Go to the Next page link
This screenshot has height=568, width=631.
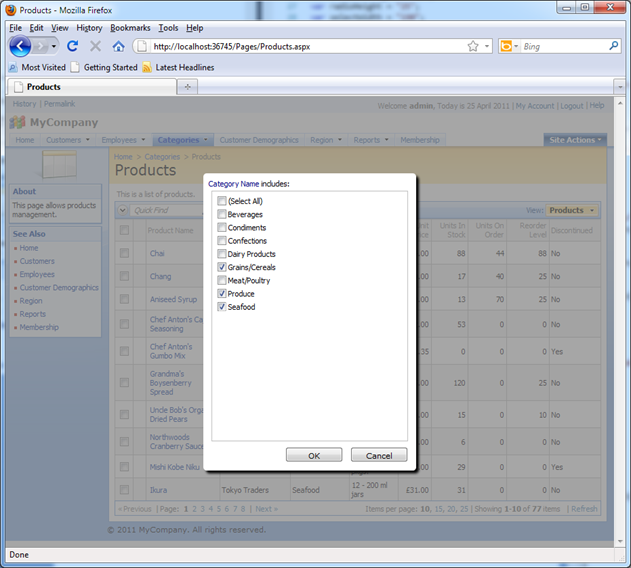point(266,509)
